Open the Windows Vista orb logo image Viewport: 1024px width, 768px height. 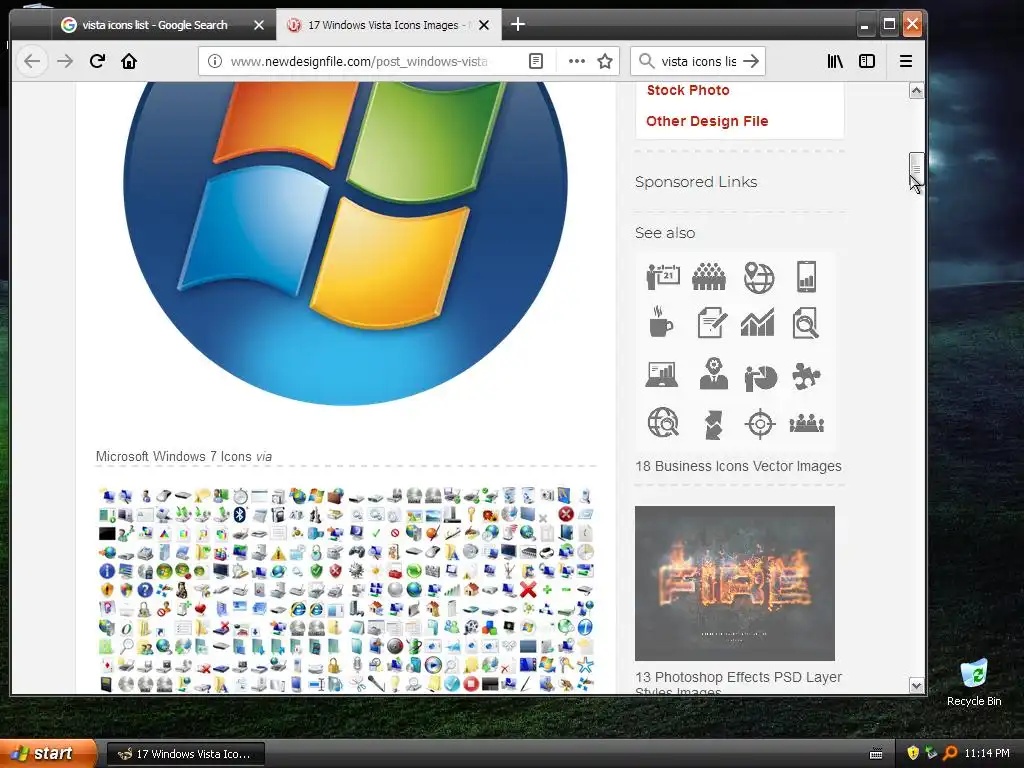(345, 244)
